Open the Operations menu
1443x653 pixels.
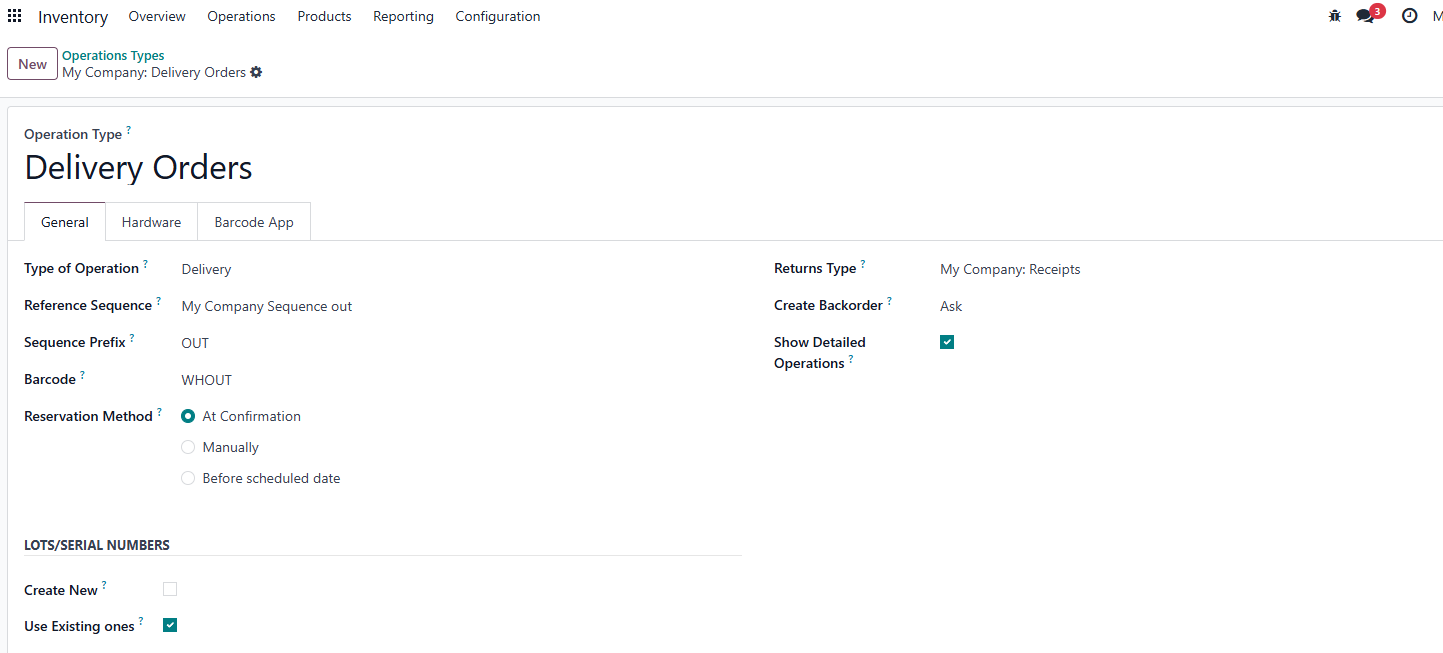coord(241,16)
